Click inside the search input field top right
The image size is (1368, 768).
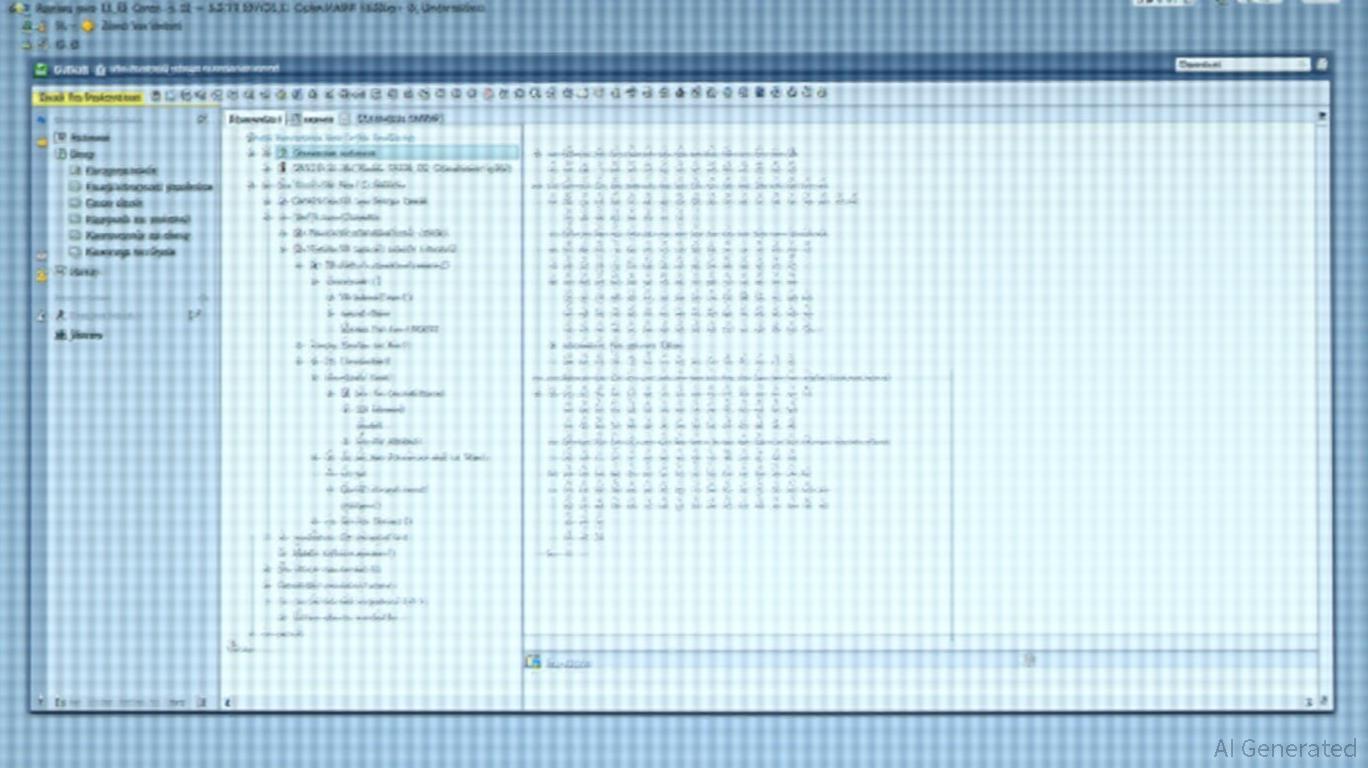(1240, 63)
